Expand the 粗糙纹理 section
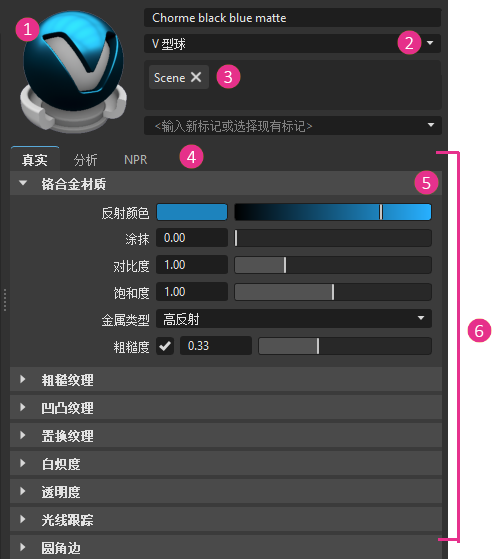The height and width of the screenshot is (559, 498). 226,379
